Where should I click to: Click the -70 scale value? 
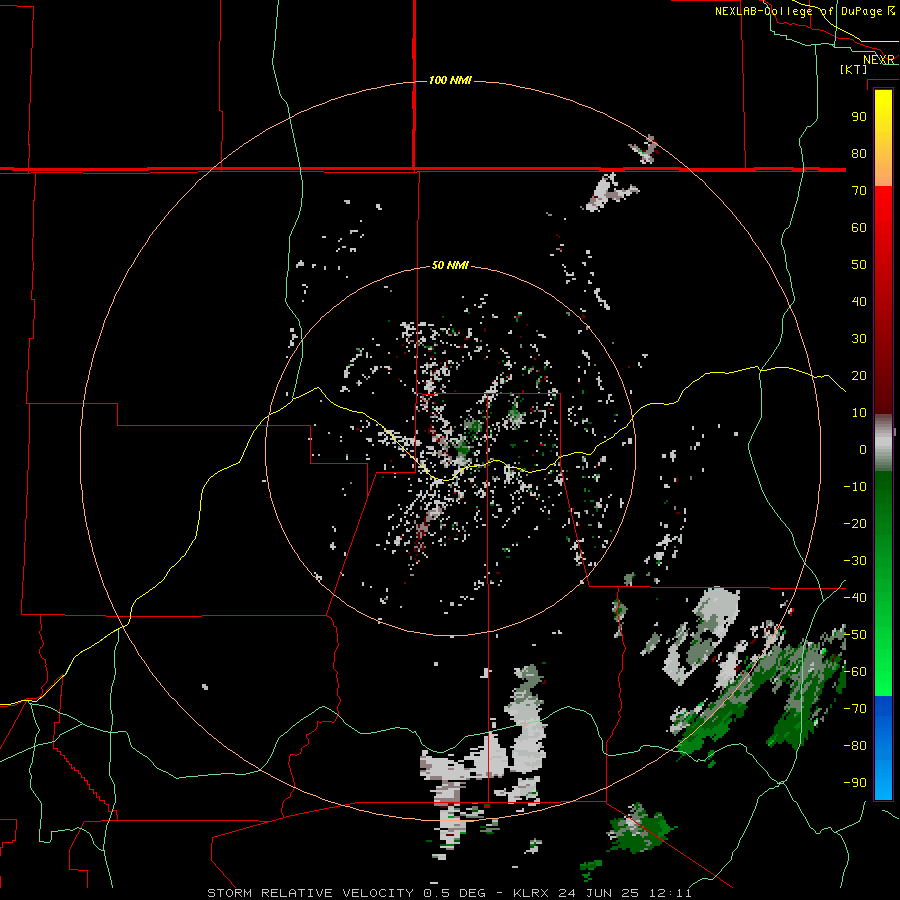click(855, 709)
